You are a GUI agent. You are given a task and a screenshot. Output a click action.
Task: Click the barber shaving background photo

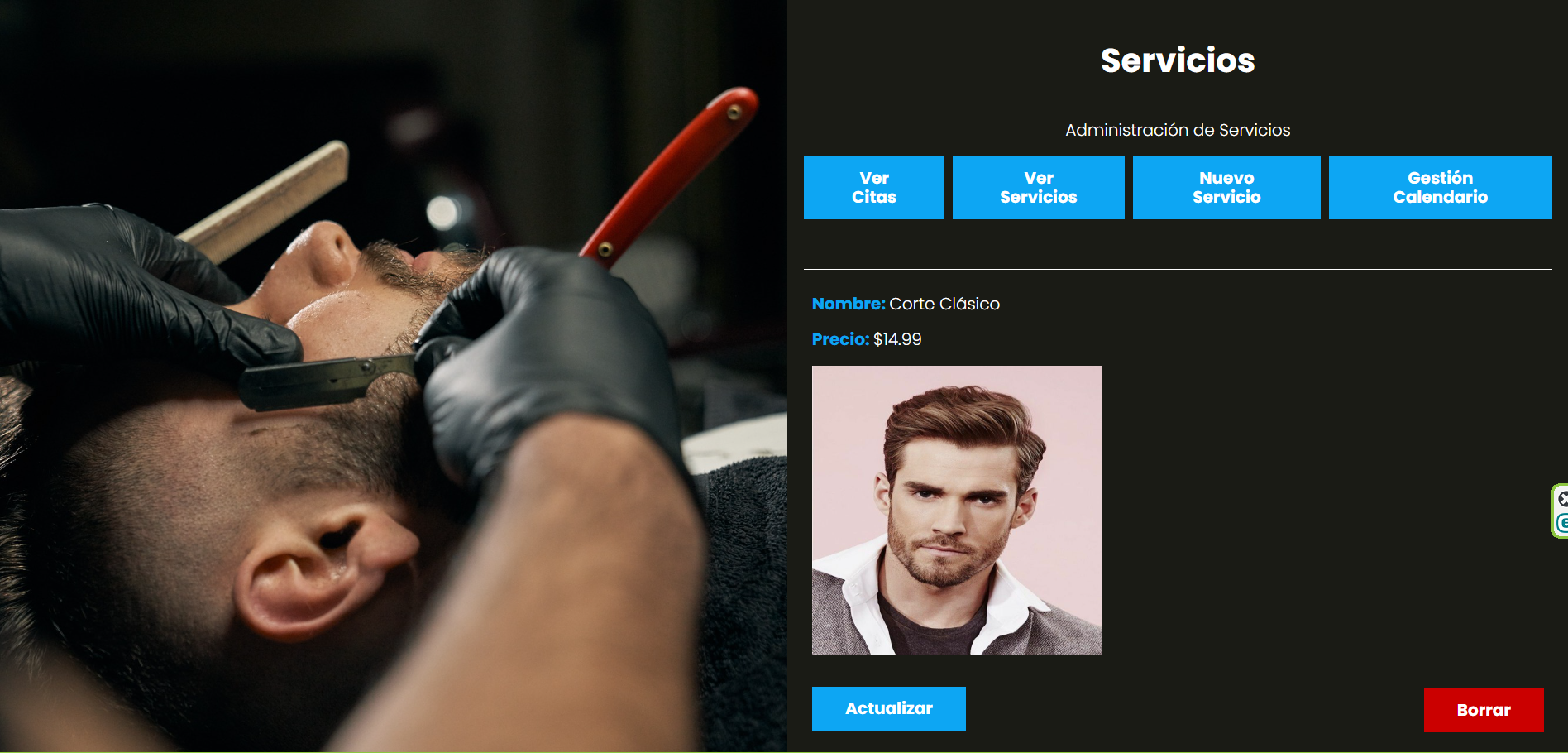pyautogui.click(x=394, y=376)
